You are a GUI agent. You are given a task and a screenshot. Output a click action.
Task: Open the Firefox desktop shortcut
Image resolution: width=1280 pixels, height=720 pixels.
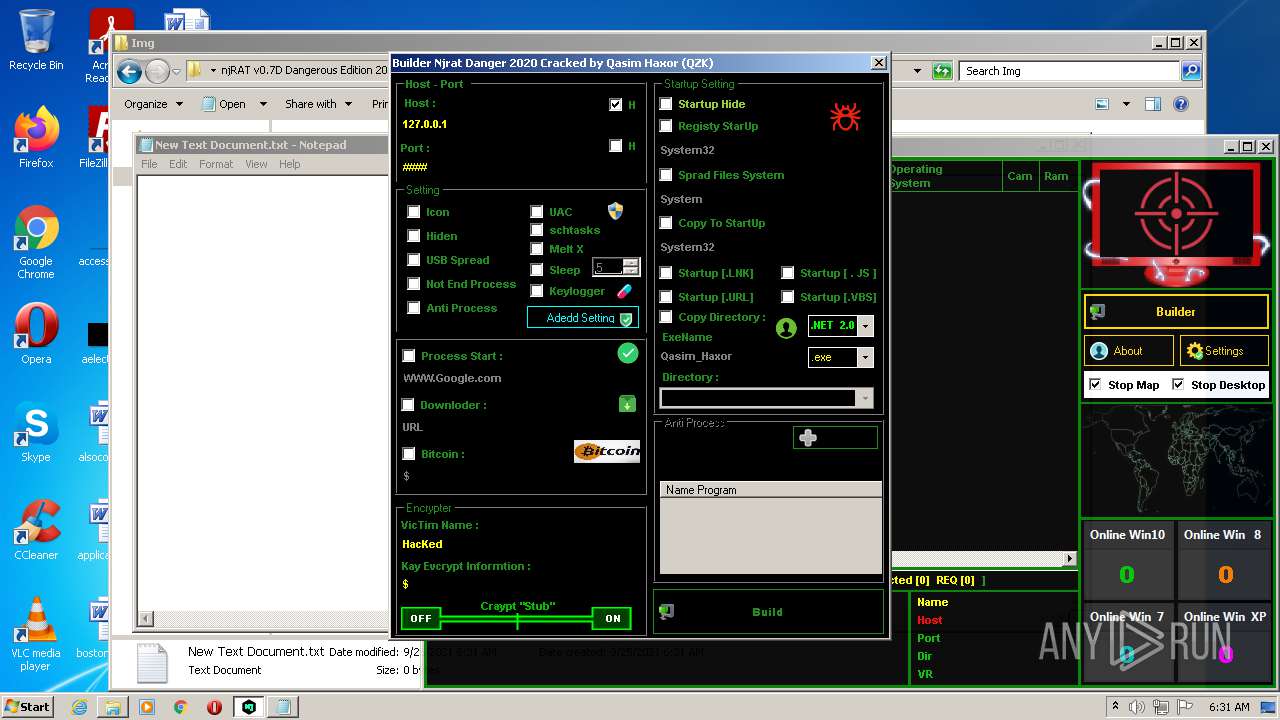pos(36,138)
